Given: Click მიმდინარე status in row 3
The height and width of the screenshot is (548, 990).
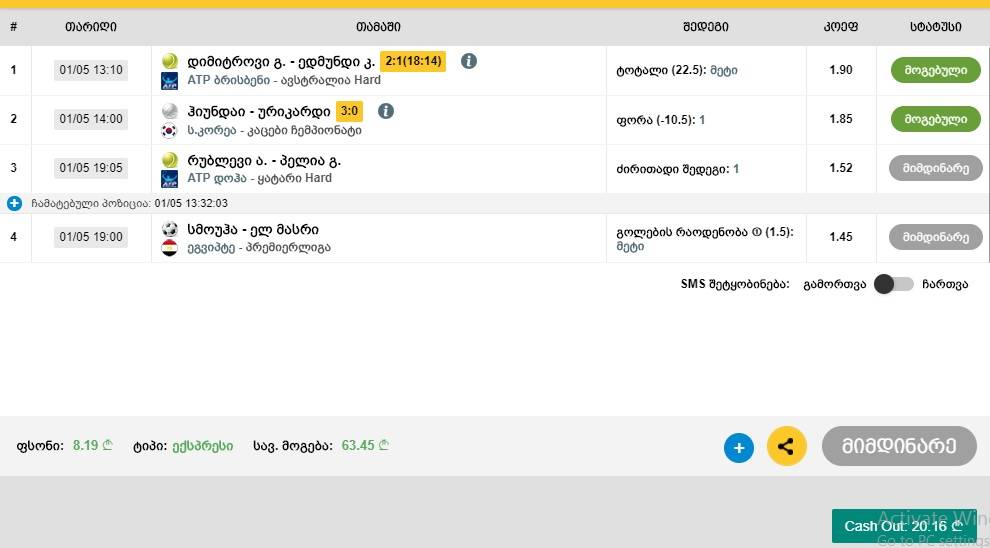Looking at the screenshot, I should tap(936, 168).
